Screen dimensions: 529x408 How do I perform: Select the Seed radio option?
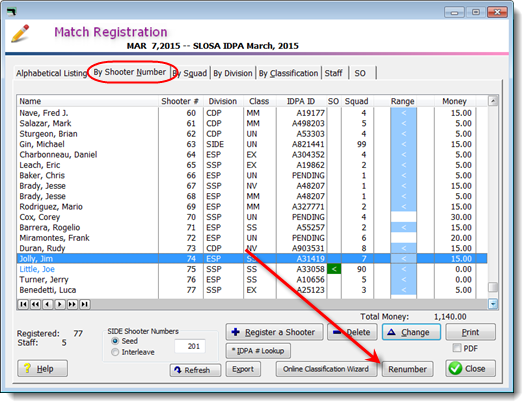115,341
